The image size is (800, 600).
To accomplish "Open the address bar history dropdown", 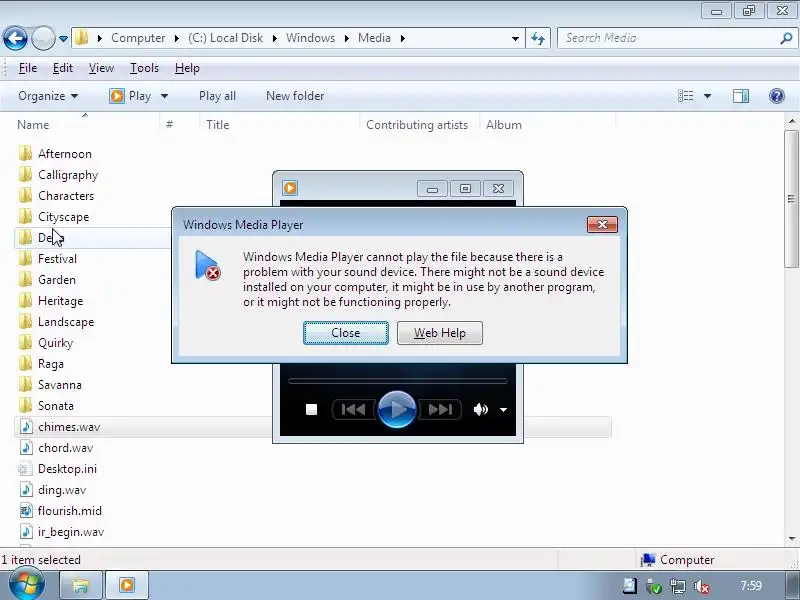I will pyautogui.click(x=515, y=38).
